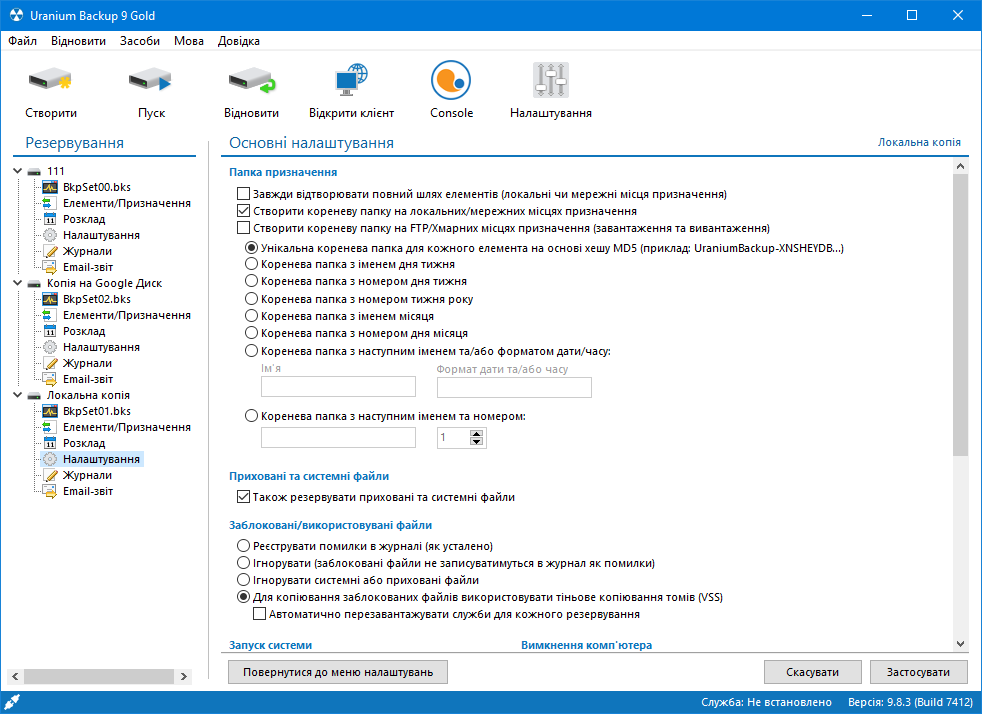Click the Застосувати button
Screen dimensions: 982x714
[918, 672]
